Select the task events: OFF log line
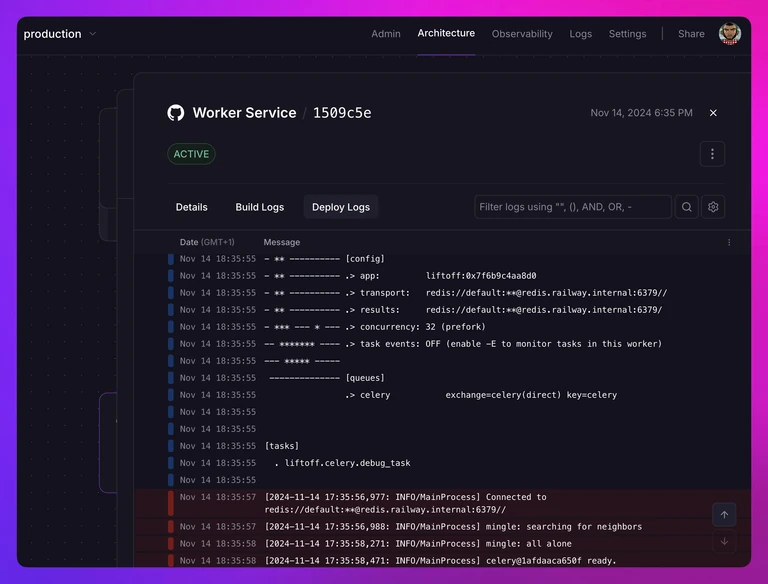 (x=442, y=344)
